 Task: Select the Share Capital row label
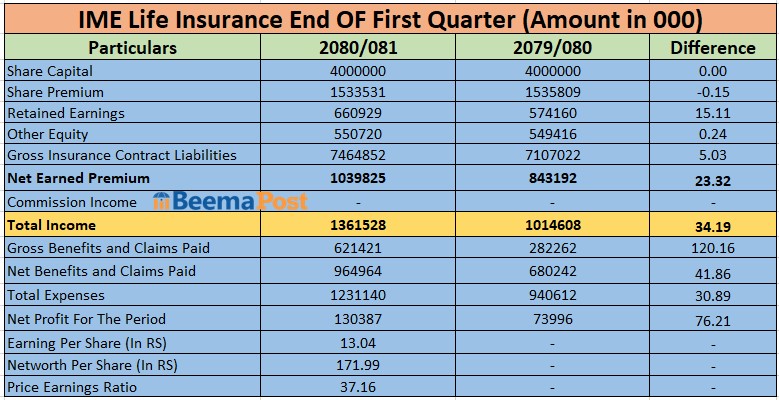[49, 71]
